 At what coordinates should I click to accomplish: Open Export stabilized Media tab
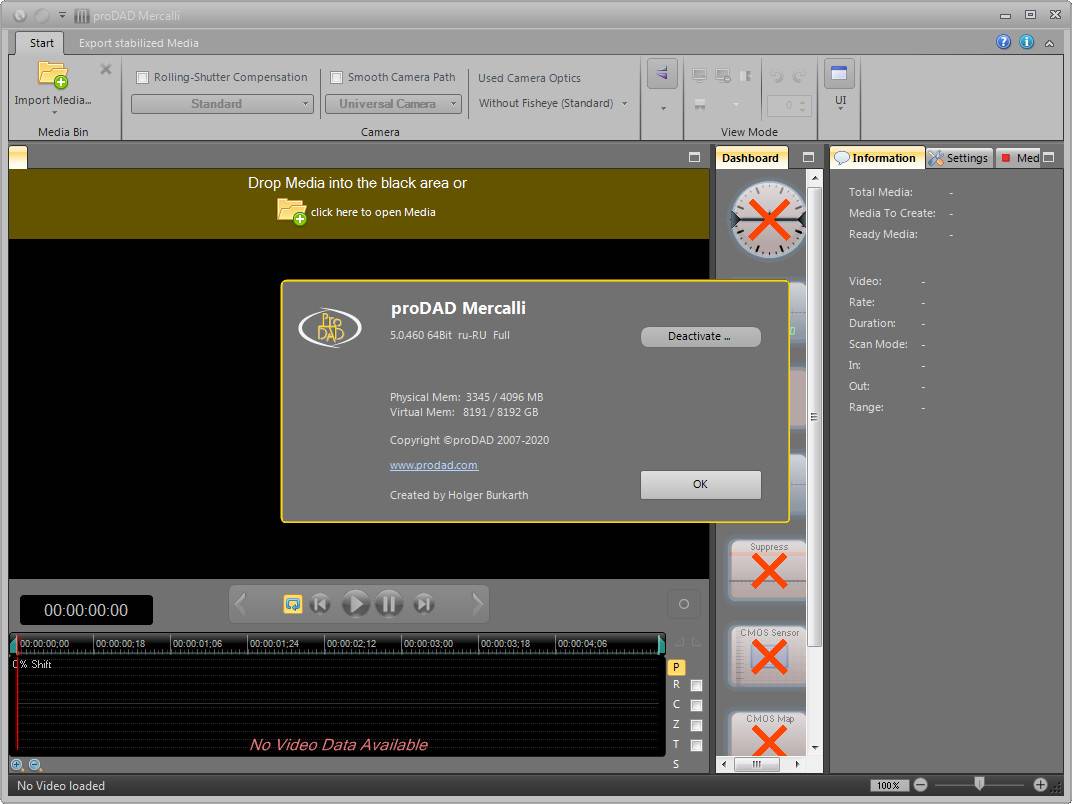pos(139,43)
